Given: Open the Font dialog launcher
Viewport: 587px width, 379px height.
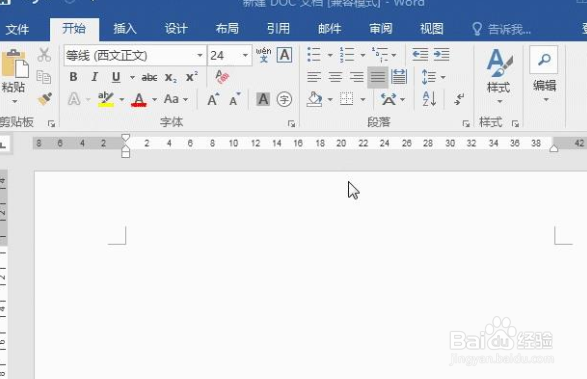Looking at the screenshot, I should [x=291, y=124].
